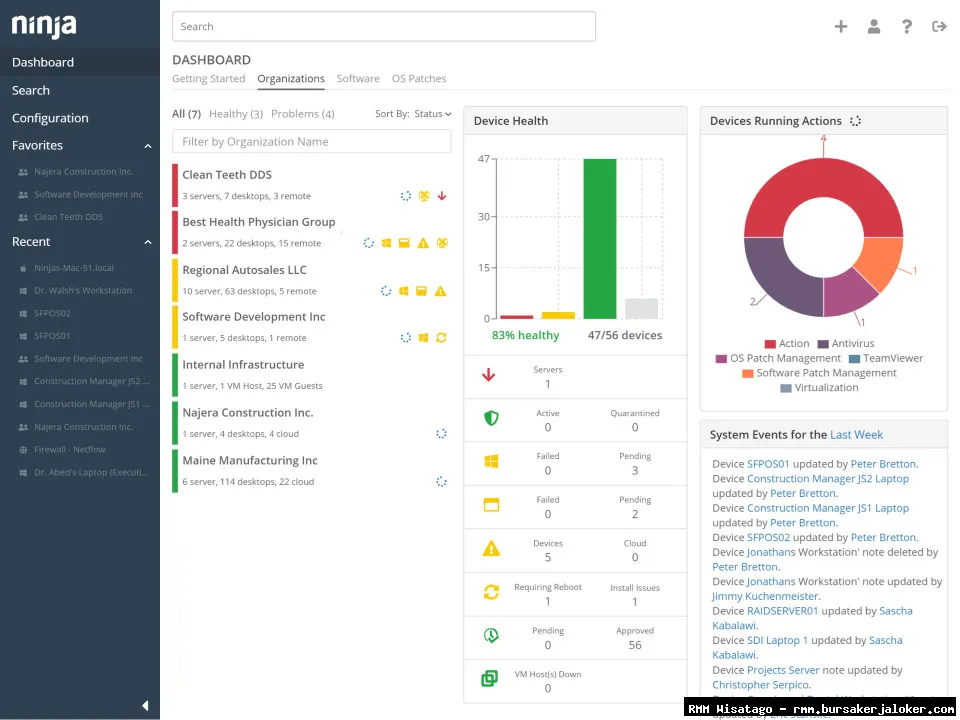Click the Filter by Organization Name field
Image resolution: width=960 pixels, height=720 pixels.
312,141
